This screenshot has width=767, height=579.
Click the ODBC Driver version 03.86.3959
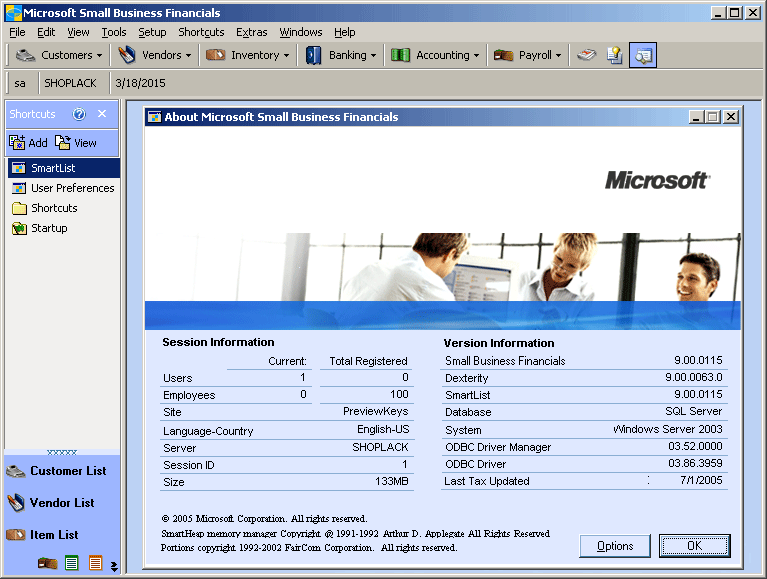(695, 463)
